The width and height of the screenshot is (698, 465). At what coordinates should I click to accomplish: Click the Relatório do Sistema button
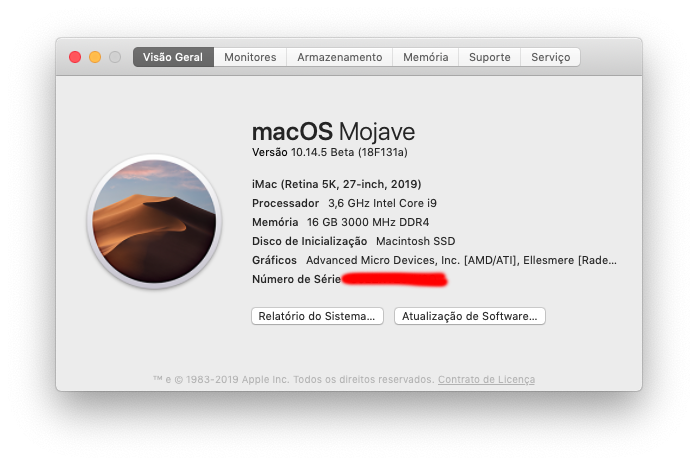(317, 316)
